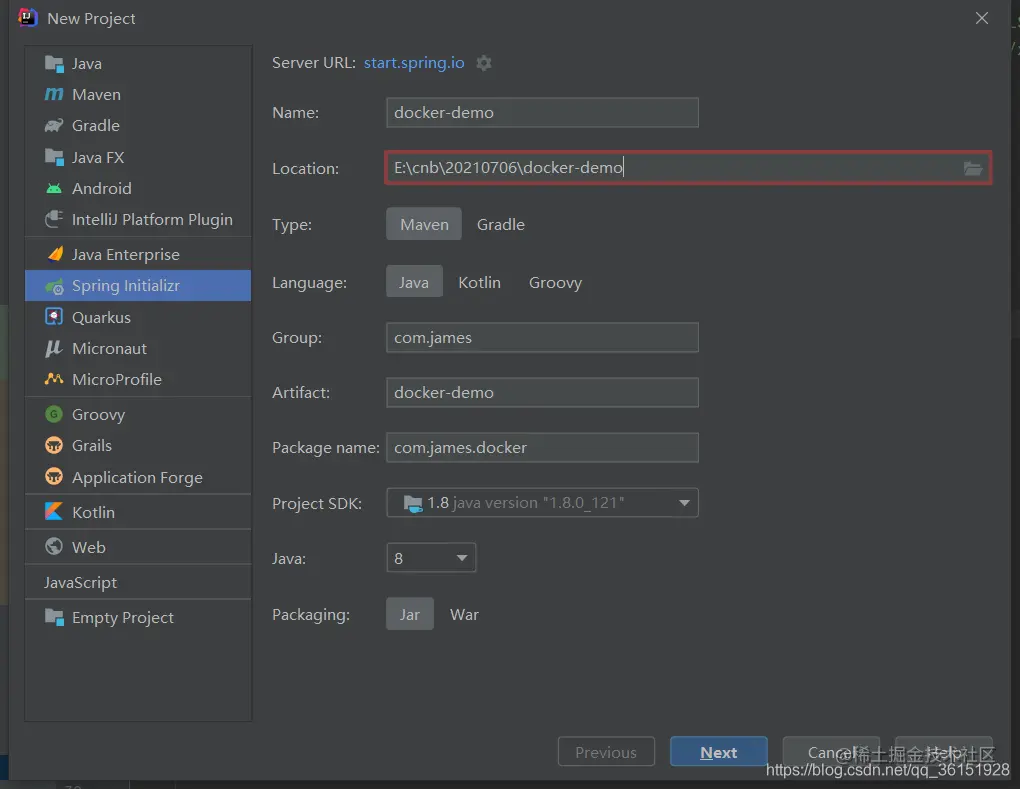
Task: Click the Web globe icon
Action: (x=54, y=546)
